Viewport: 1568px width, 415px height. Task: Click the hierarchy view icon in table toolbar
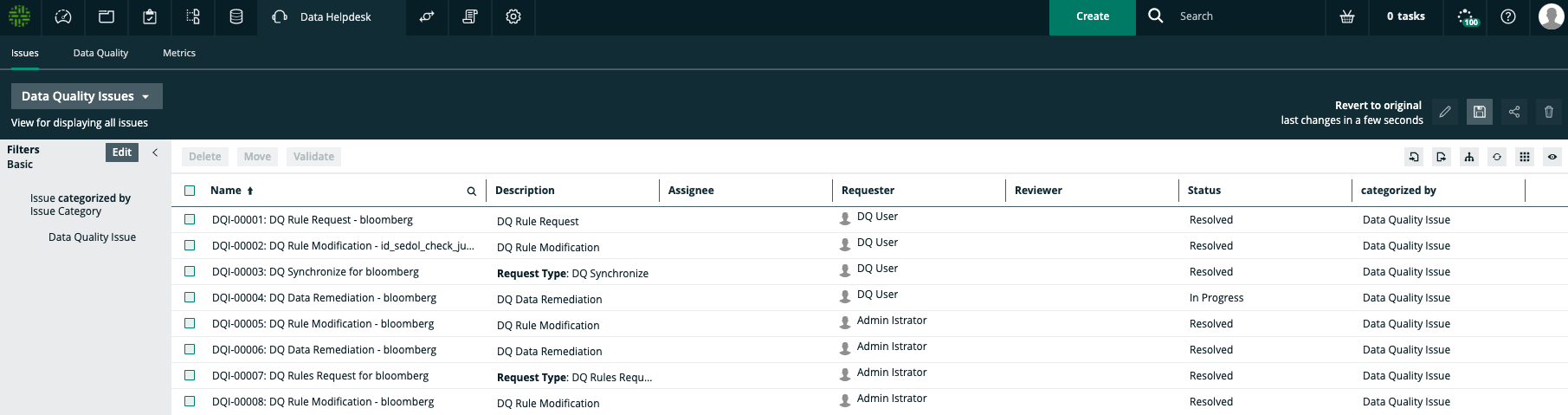(1469, 157)
